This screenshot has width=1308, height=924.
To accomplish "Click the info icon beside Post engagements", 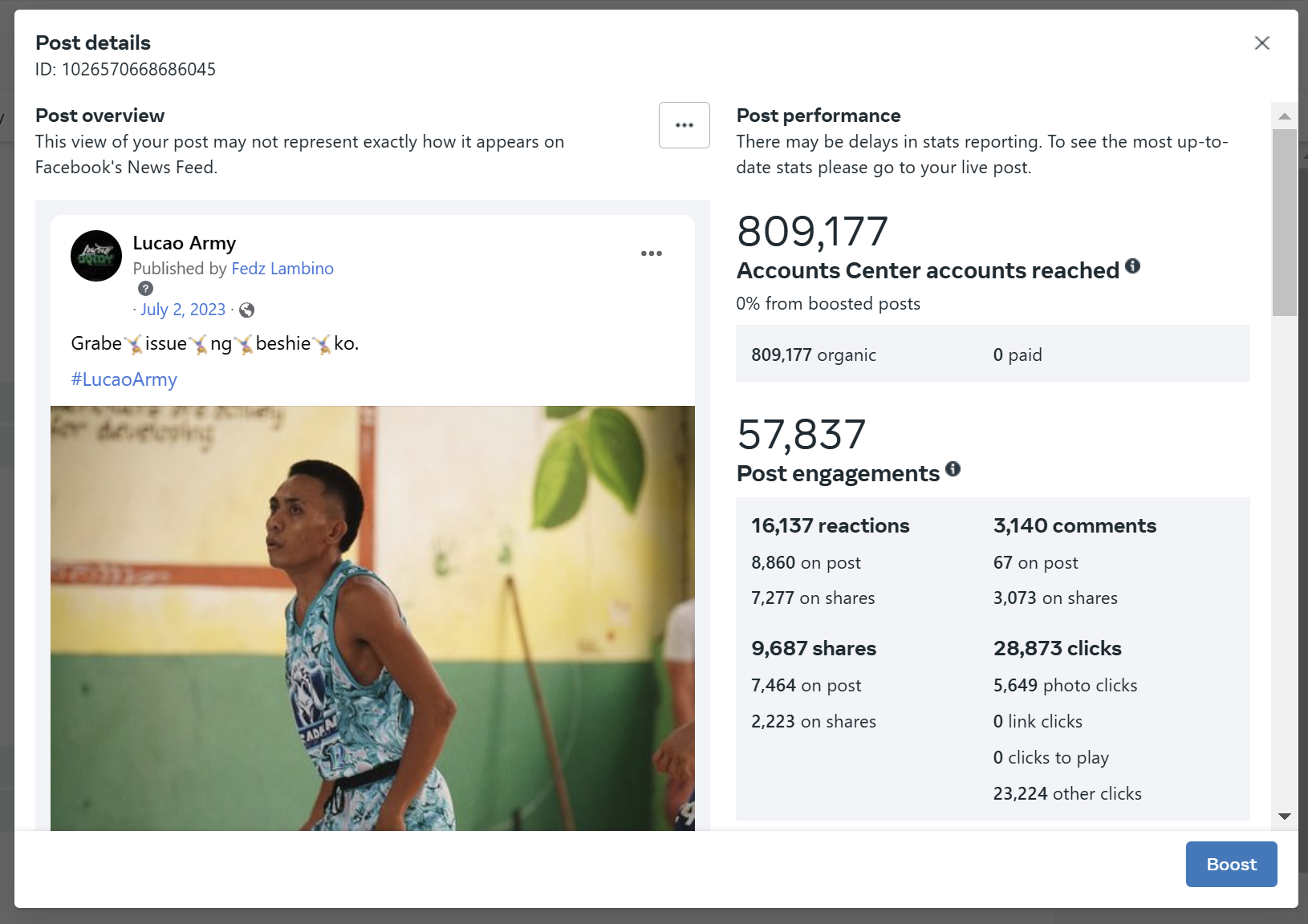I will point(953,469).
